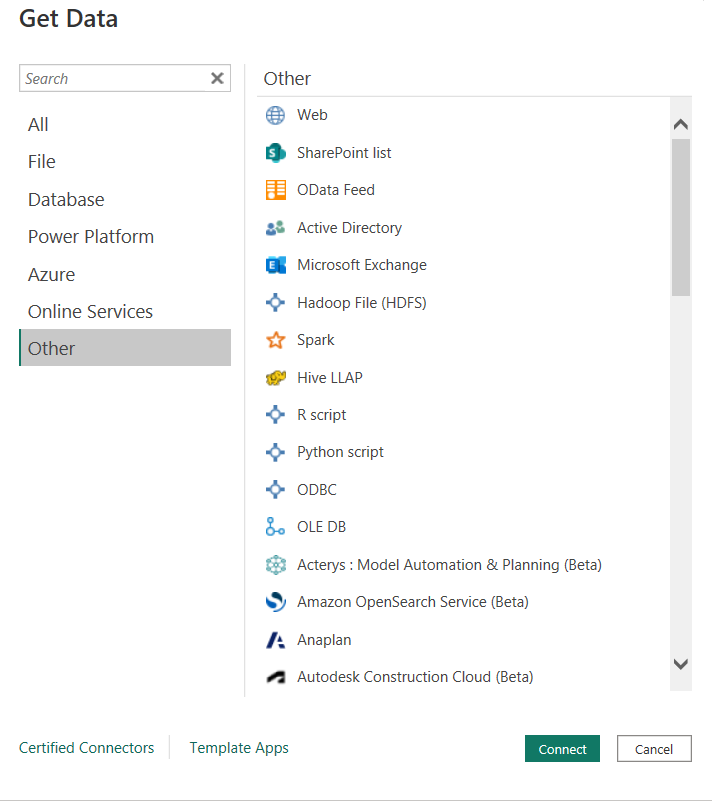Open the Online Services category

click(x=90, y=312)
